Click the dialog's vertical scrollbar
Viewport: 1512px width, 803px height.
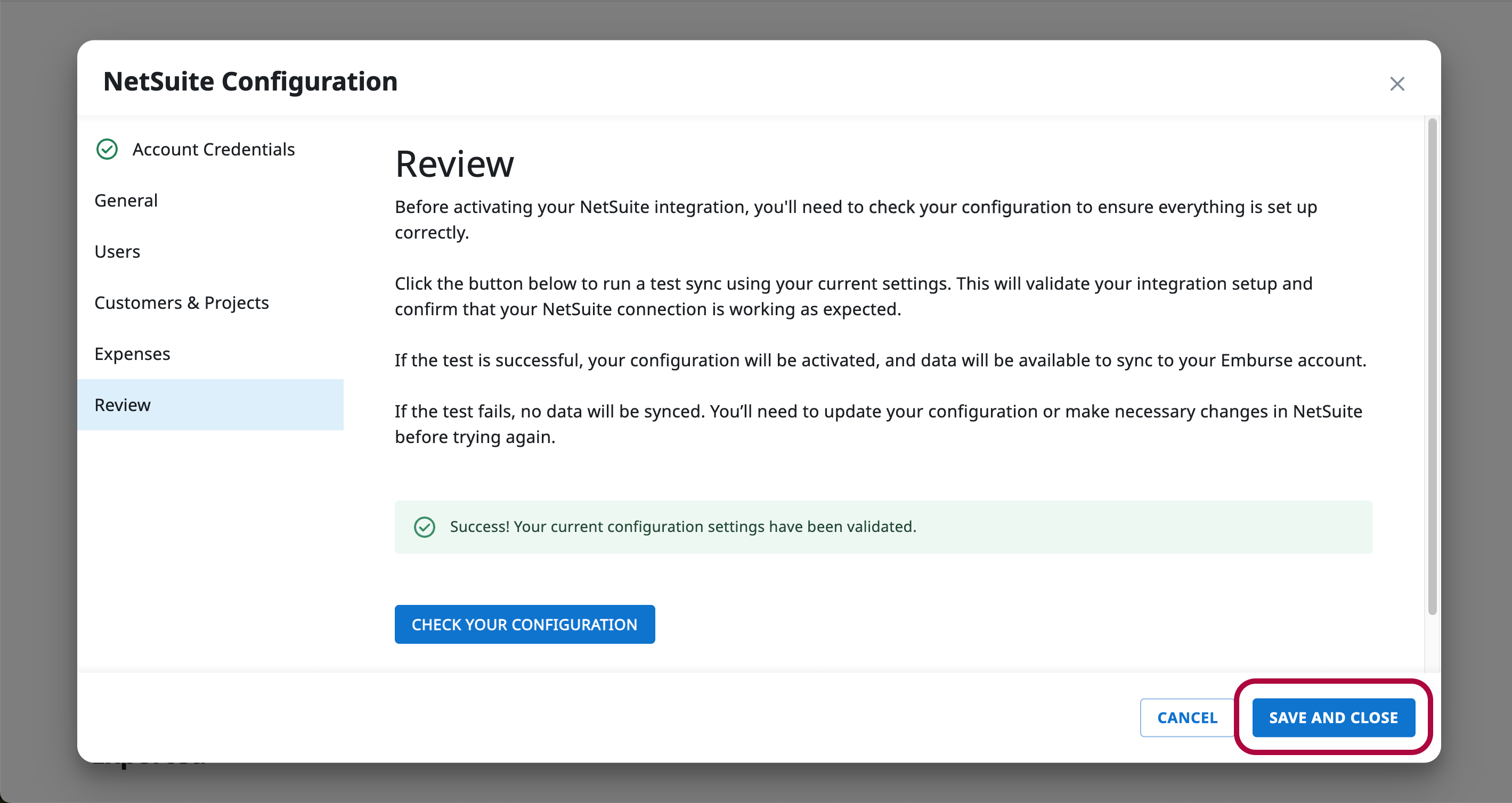[1432, 366]
